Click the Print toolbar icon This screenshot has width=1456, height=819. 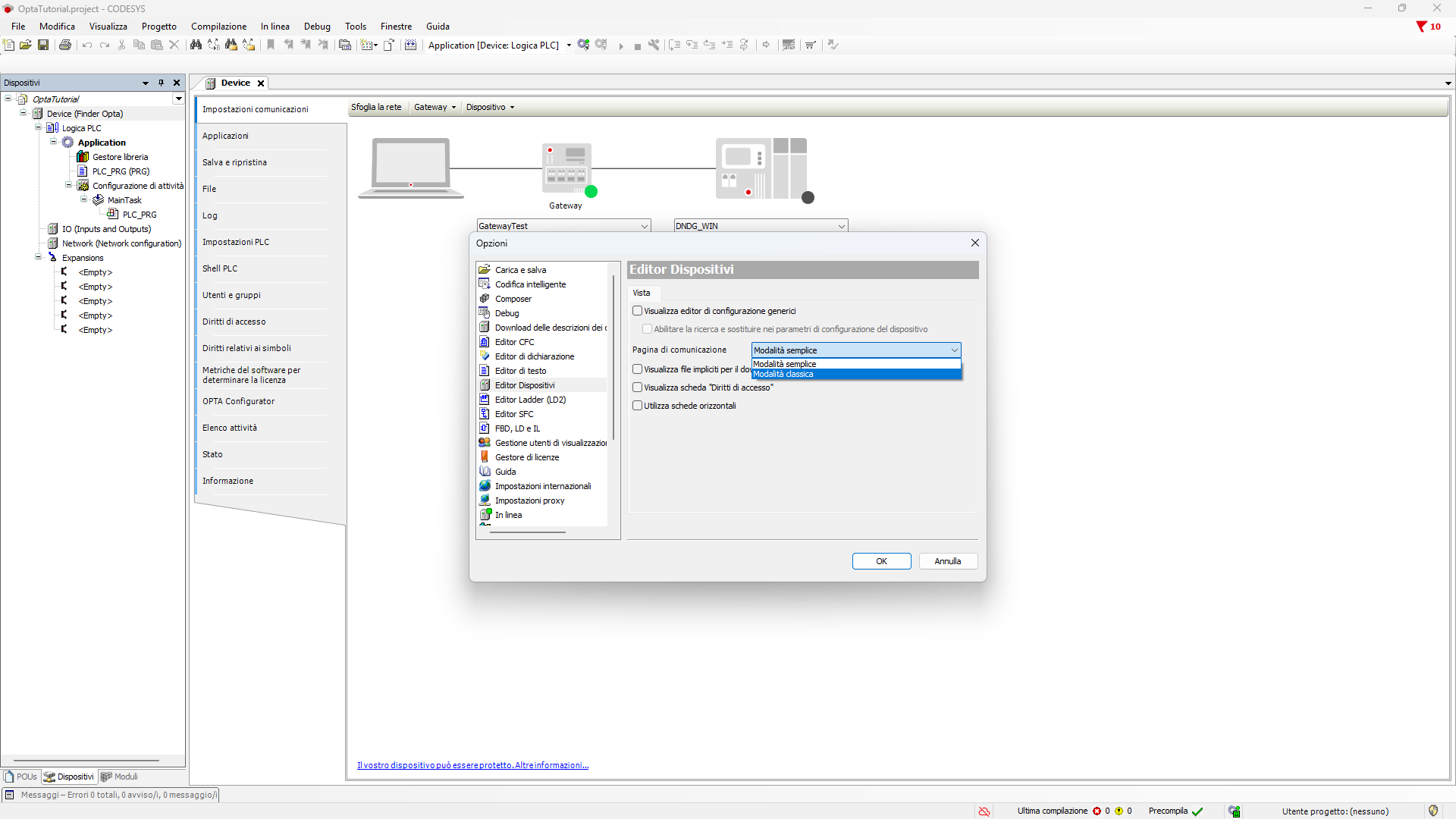pyautogui.click(x=65, y=45)
